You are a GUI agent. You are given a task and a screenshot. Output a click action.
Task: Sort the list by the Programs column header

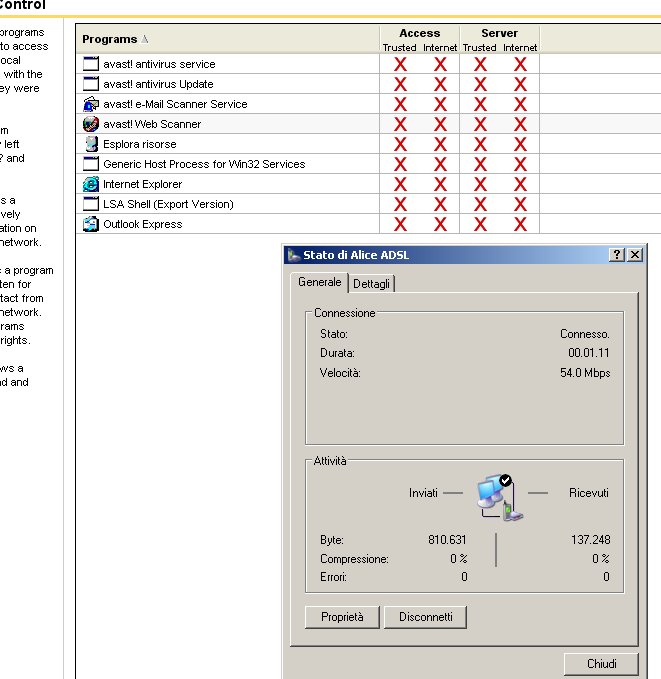(x=115, y=39)
